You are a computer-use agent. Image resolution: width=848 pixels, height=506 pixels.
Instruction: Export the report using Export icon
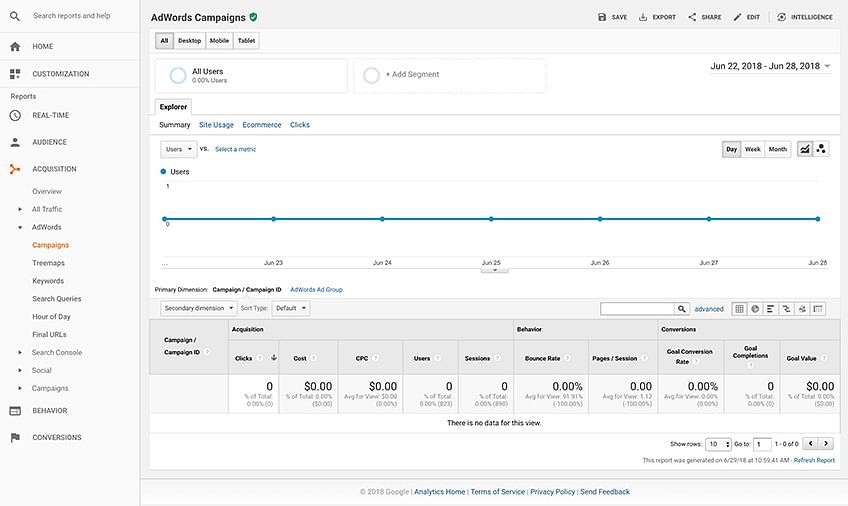(643, 17)
